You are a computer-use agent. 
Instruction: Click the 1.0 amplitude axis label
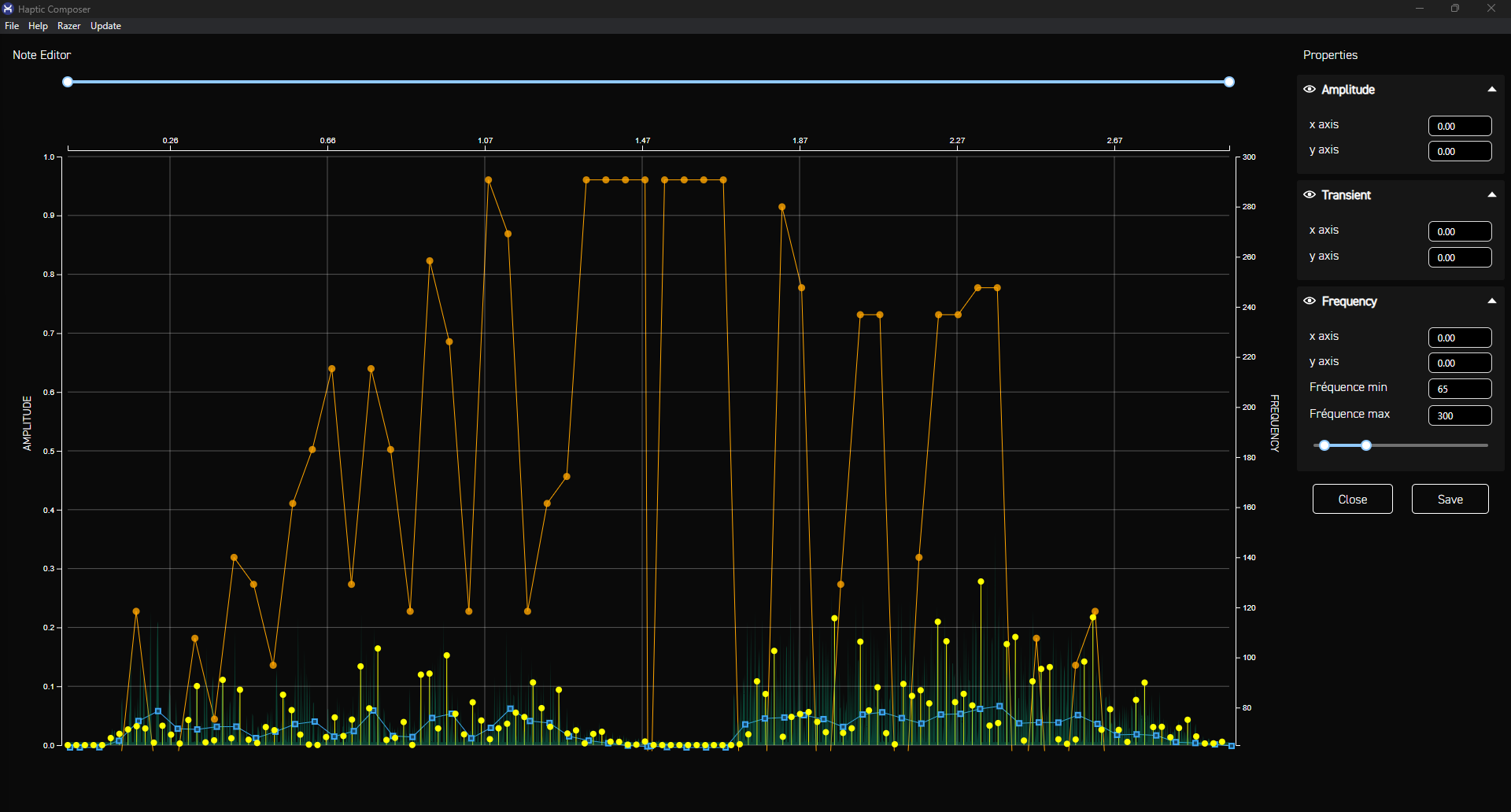(x=49, y=157)
